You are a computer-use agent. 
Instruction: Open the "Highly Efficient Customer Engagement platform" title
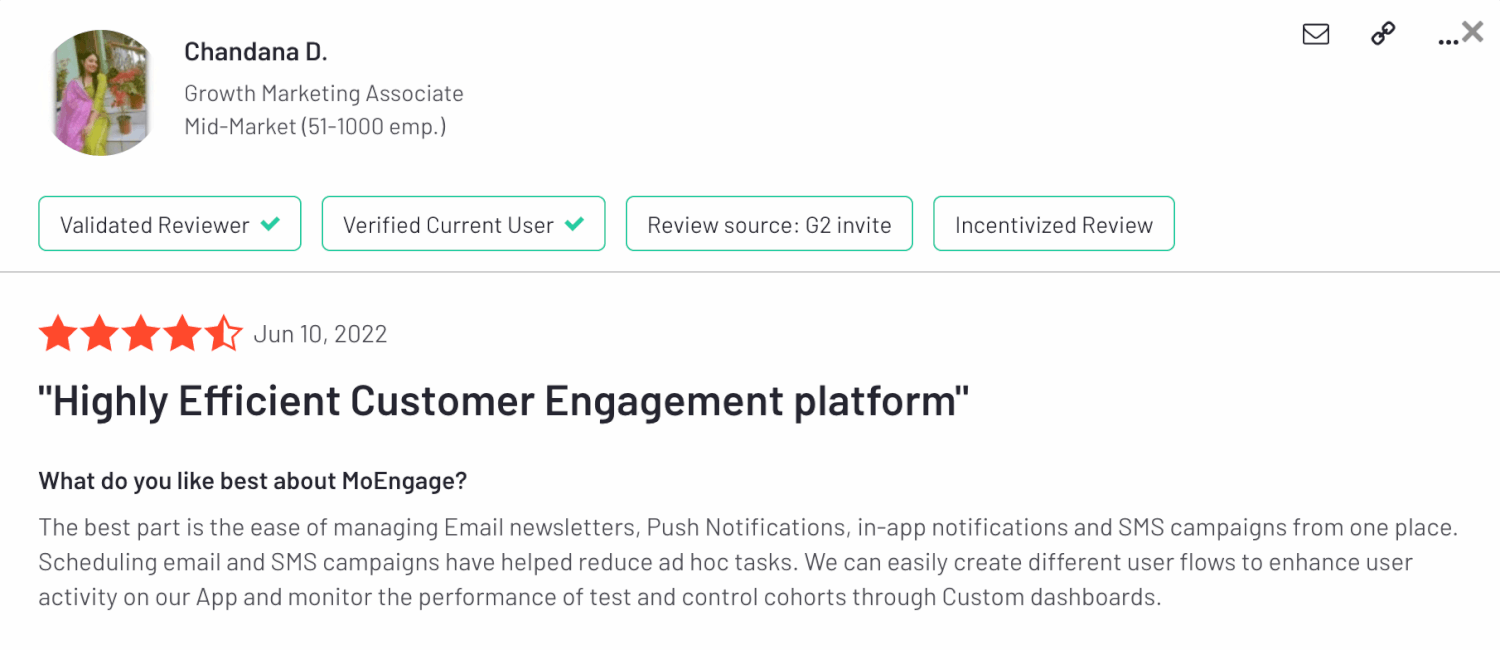tap(504, 401)
